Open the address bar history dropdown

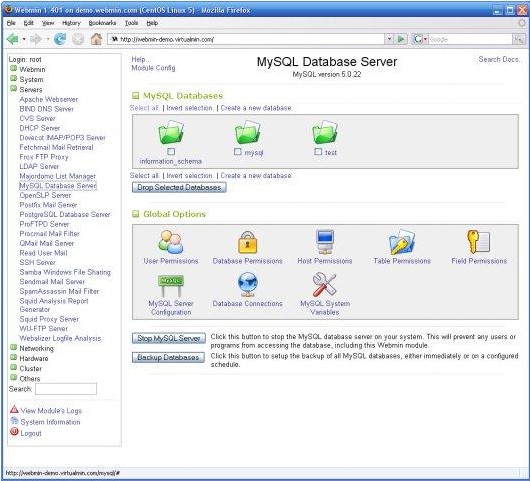389,39
